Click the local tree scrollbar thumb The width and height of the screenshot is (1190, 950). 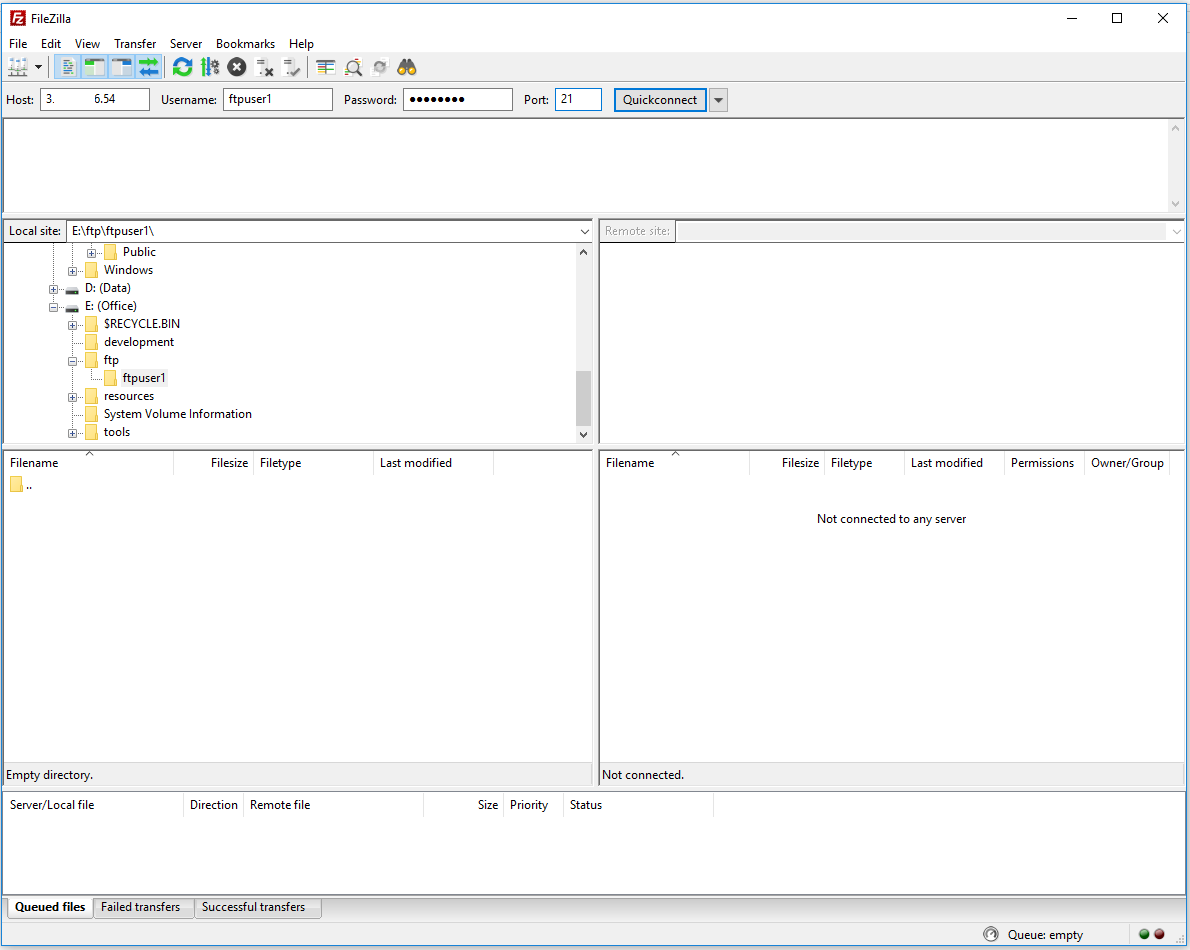click(583, 398)
